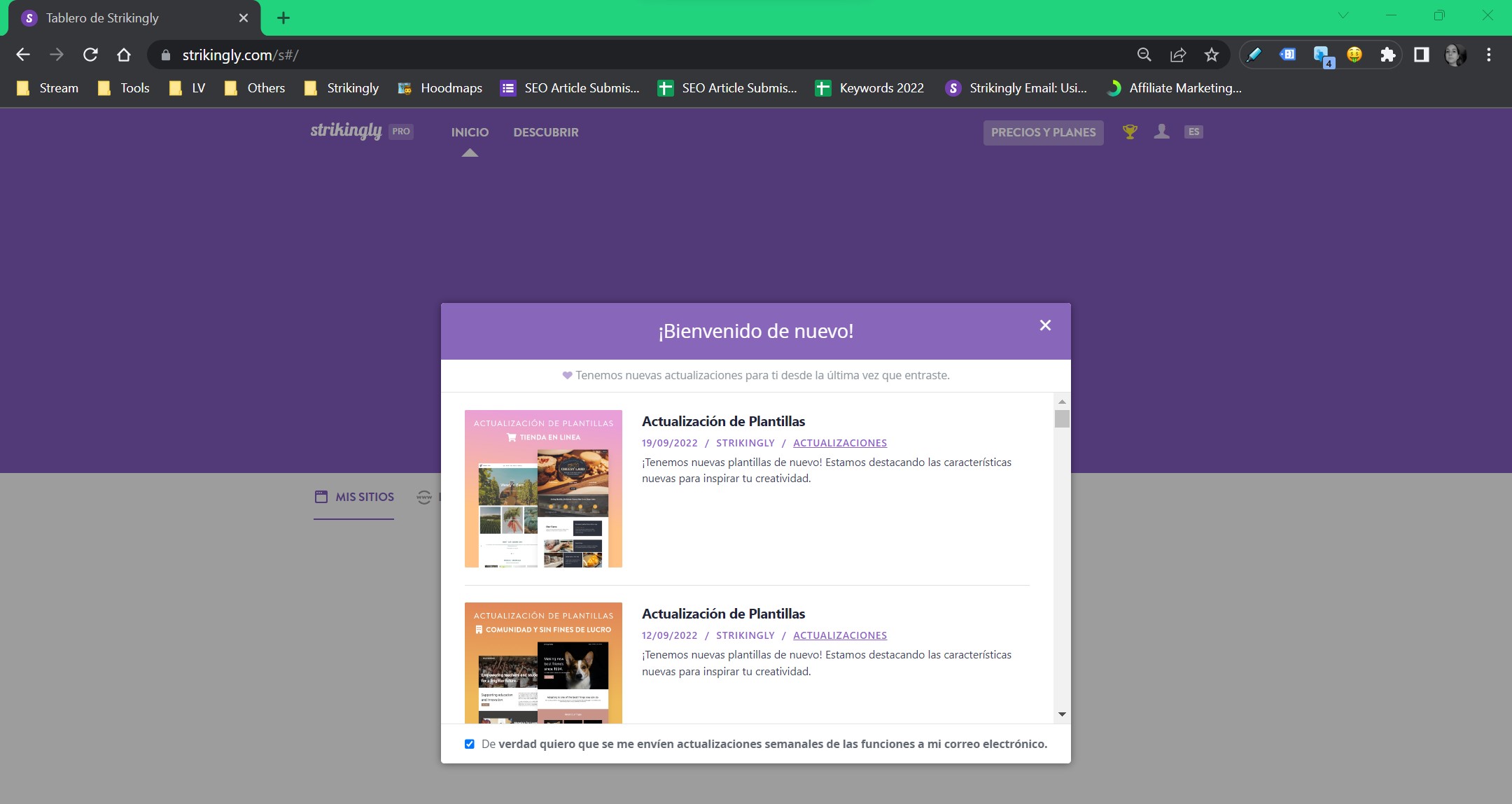The image size is (1512, 804).
Task: Open Chrome three-dot menu
Action: [x=1489, y=55]
